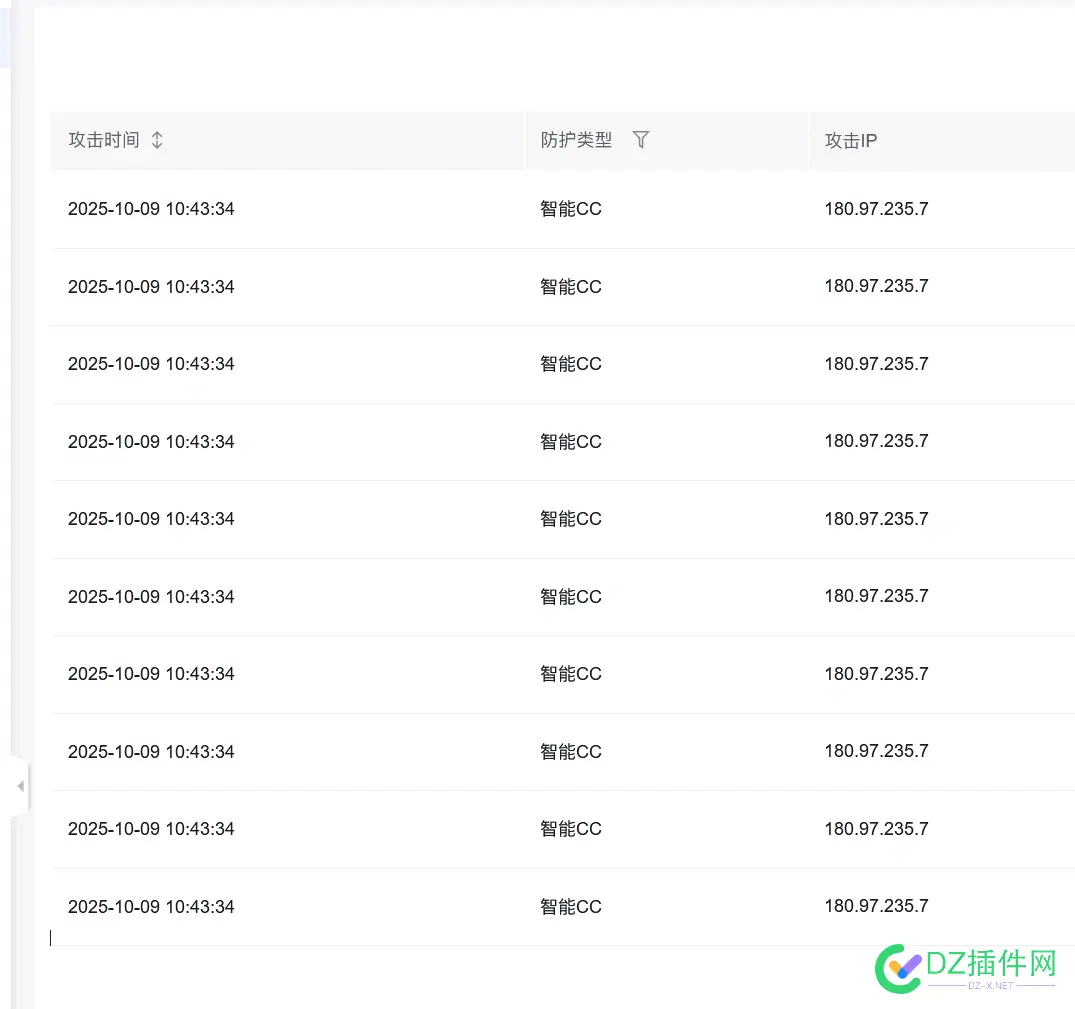The image size is (1075, 1009).
Task: Click the first row's attack time 2025-10-09 10:43:34
Action: coord(151,209)
